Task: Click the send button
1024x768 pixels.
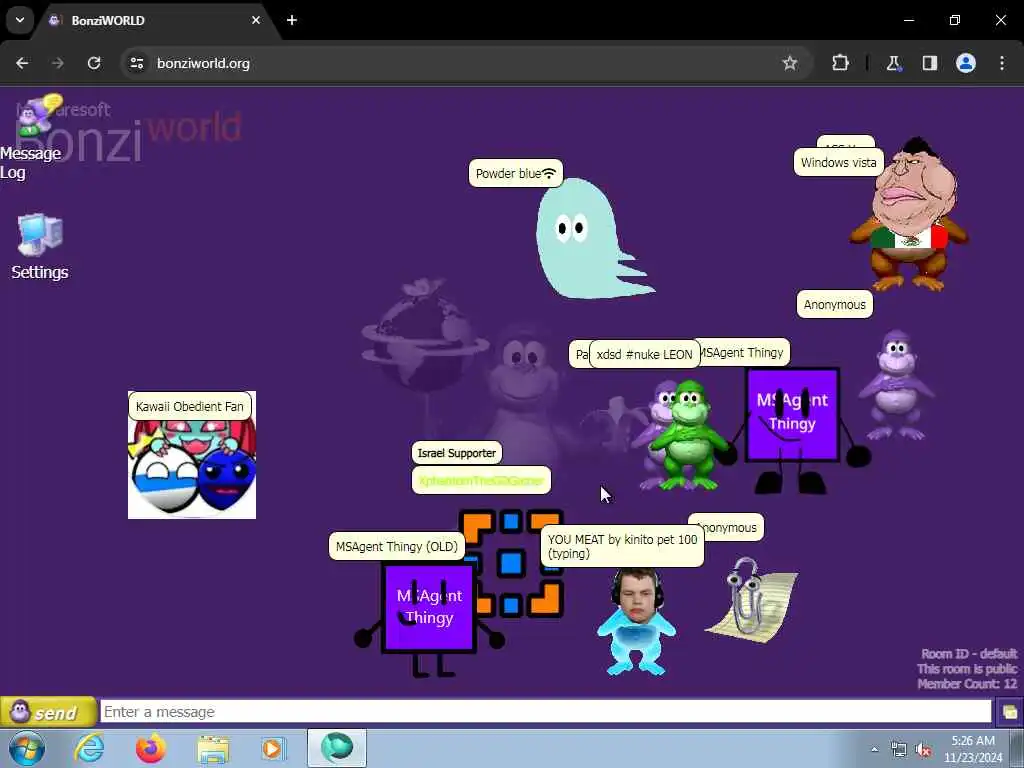Action: click(48, 712)
